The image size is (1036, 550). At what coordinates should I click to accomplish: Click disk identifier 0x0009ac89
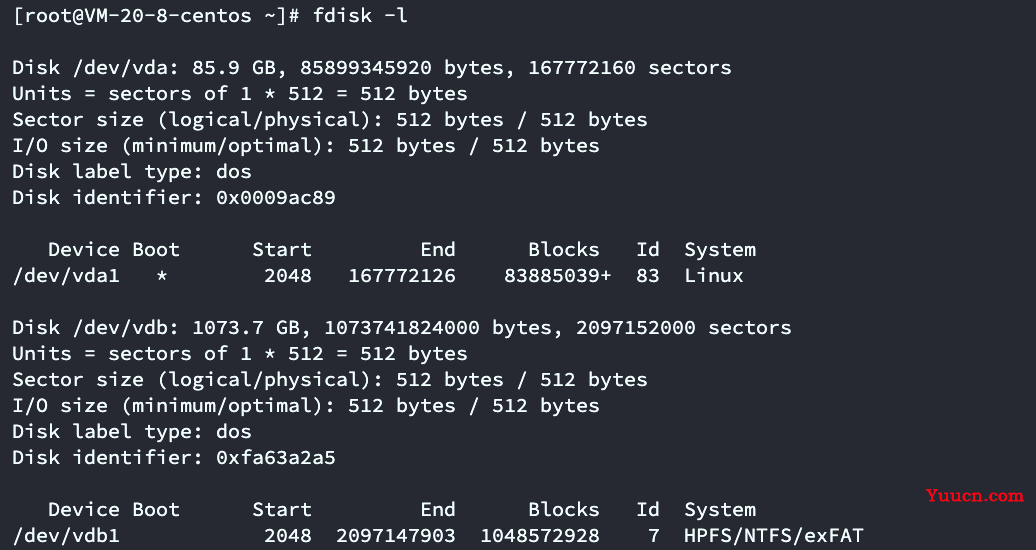276,197
